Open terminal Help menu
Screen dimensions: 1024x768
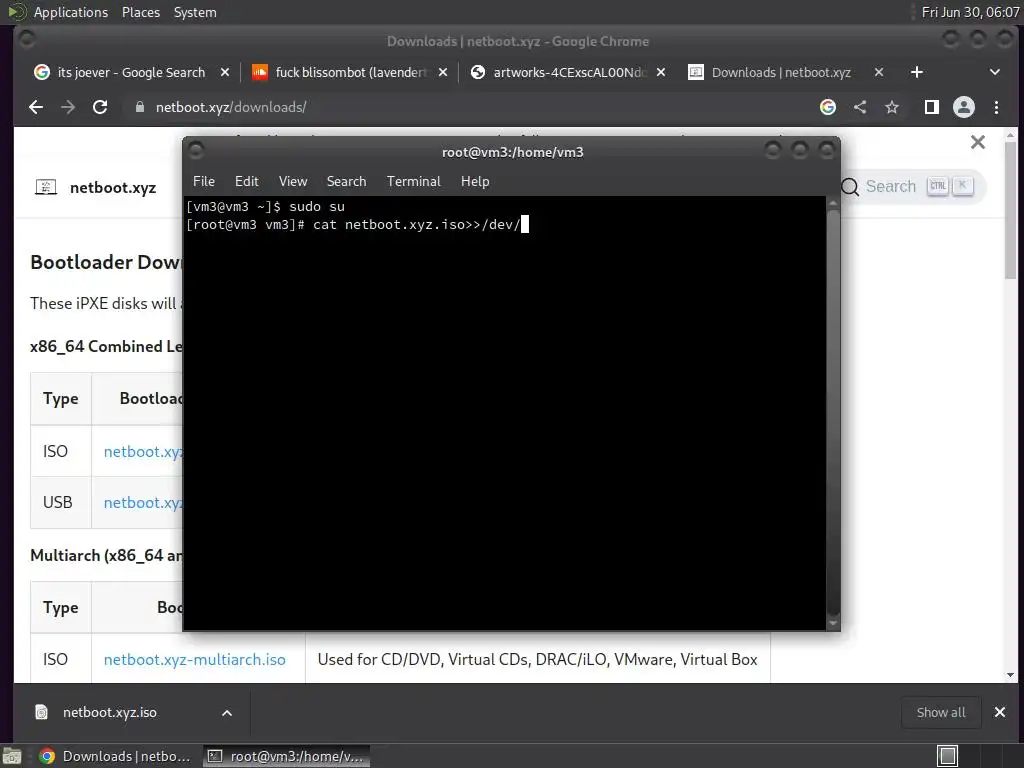tap(475, 181)
